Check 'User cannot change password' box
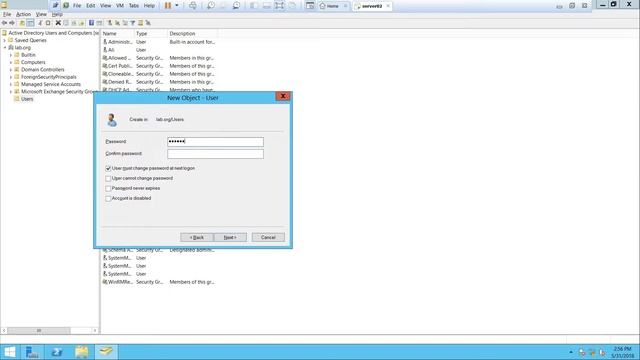This screenshot has height=360, width=640. 108,179
